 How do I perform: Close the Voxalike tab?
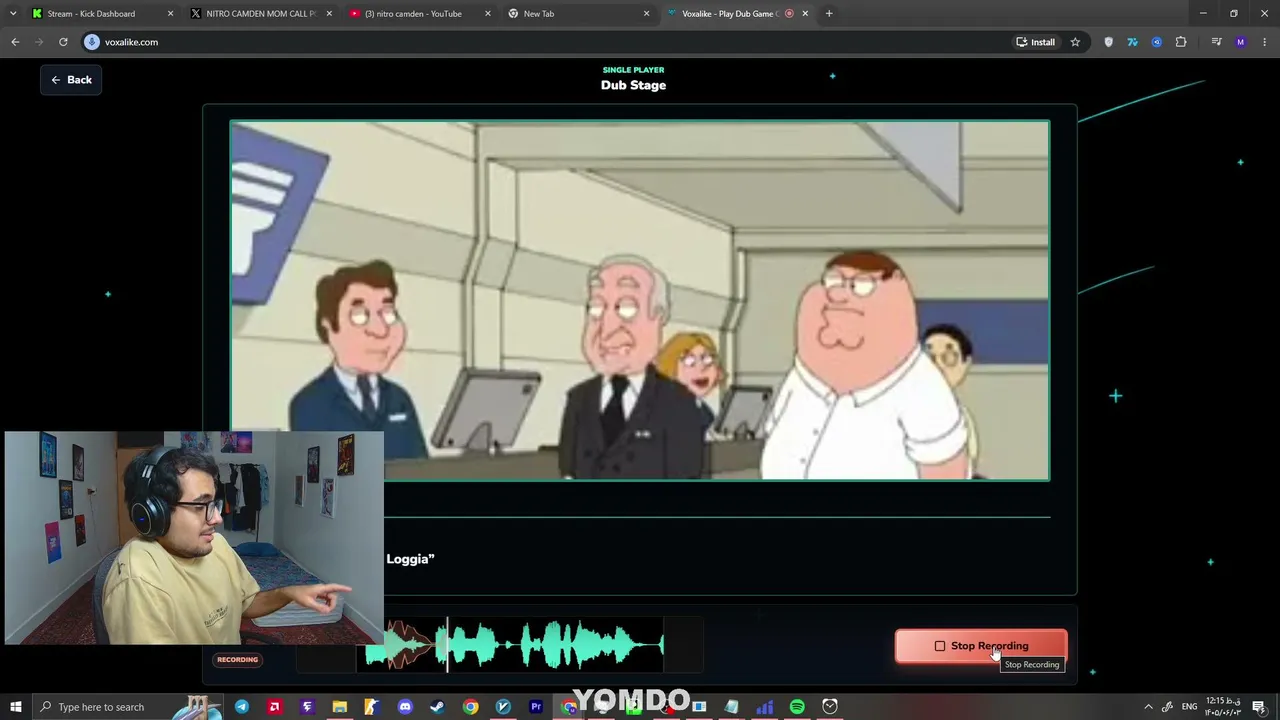[805, 14]
